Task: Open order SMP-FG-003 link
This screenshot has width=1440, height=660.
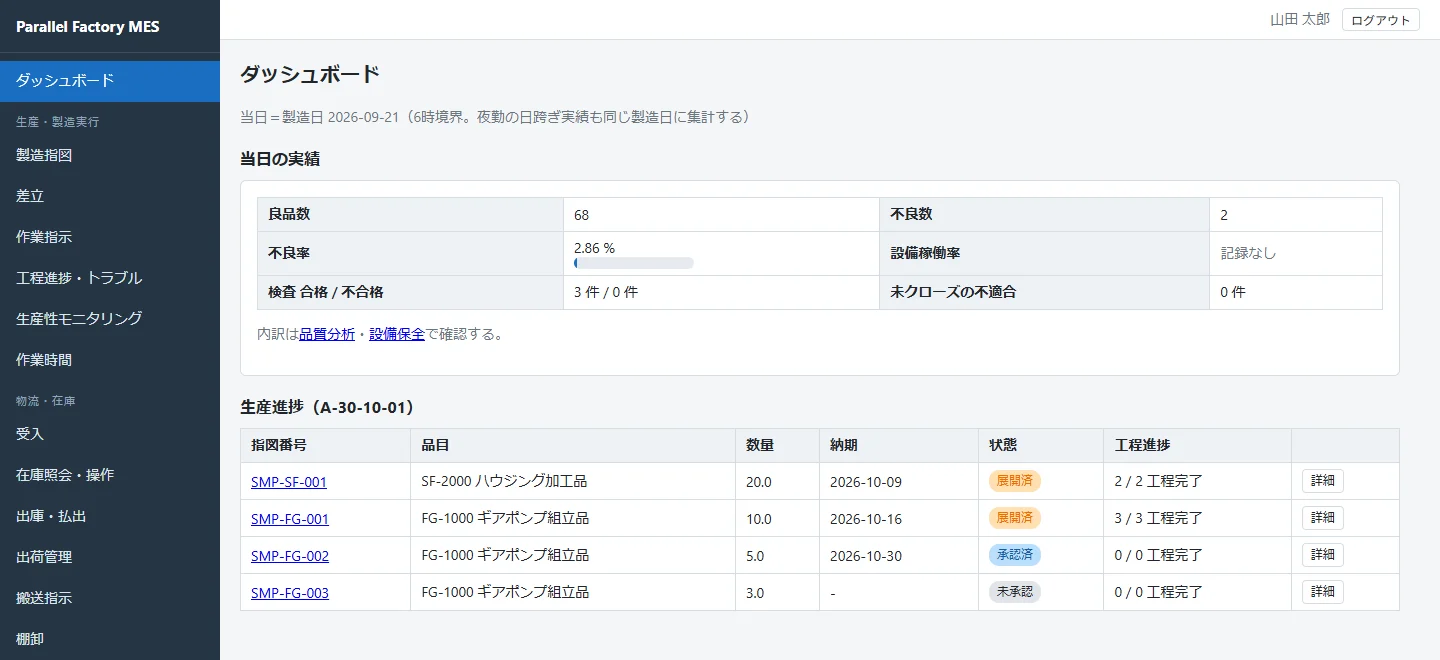Action: [290, 593]
